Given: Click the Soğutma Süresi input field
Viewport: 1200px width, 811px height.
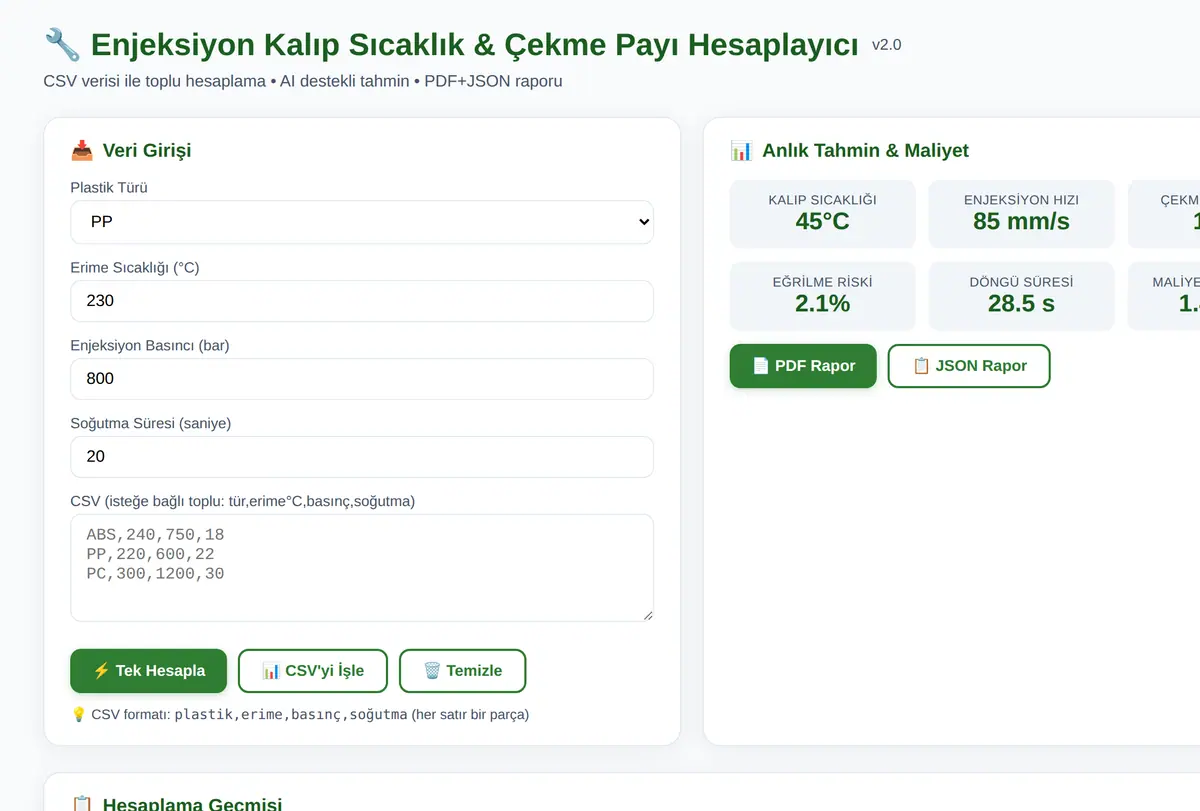Looking at the screenshot, I should [362, 457].
